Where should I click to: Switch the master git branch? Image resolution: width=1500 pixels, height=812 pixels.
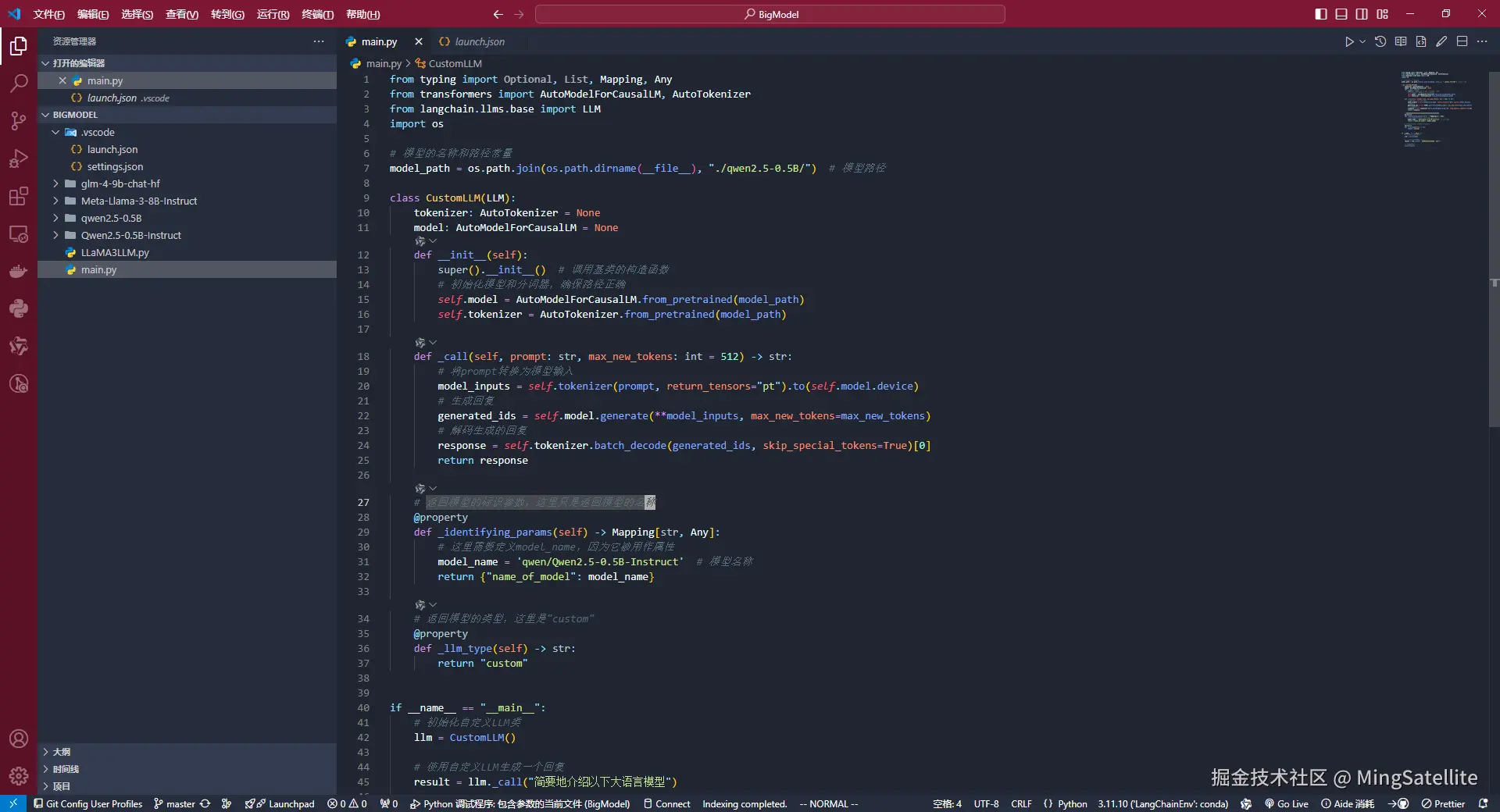(x=174, y=803)
